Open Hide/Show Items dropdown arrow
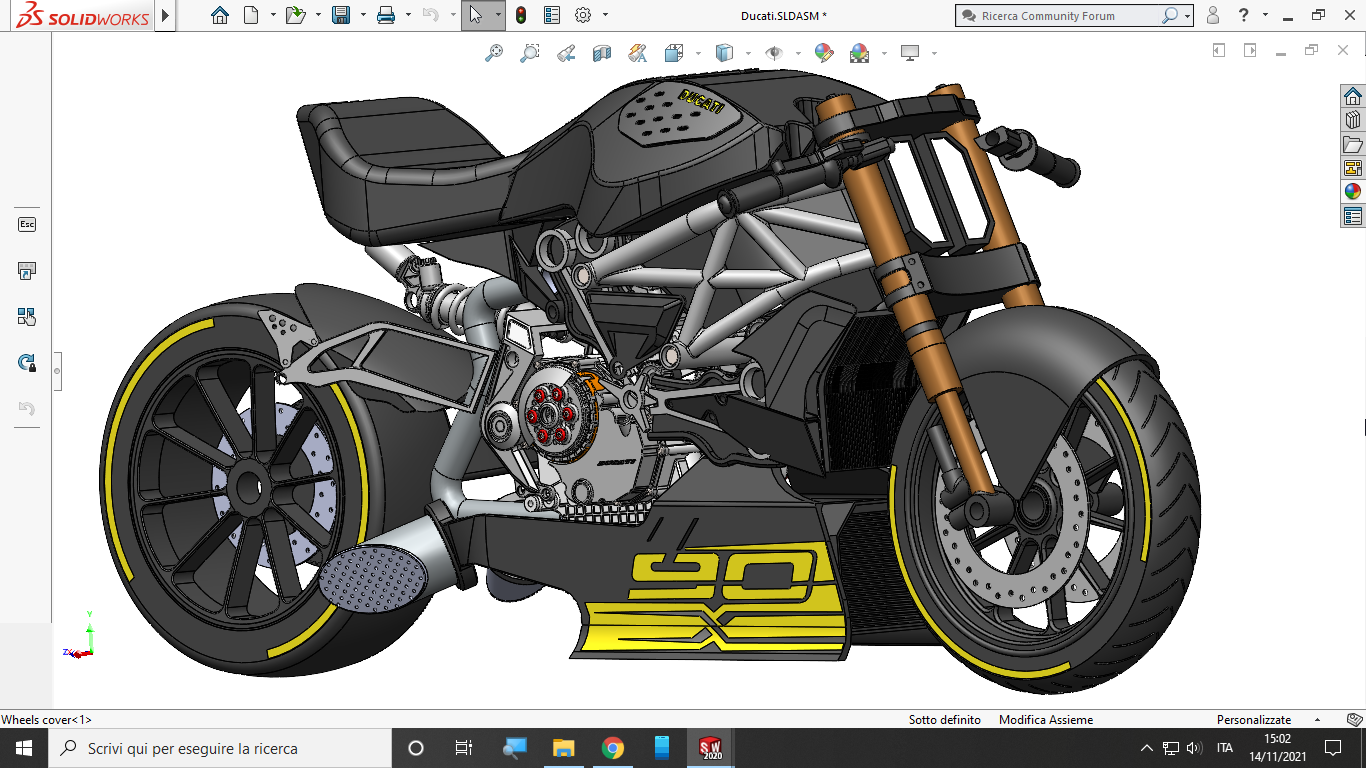Viewport: 1366px width, 768px height. [796, 53]
